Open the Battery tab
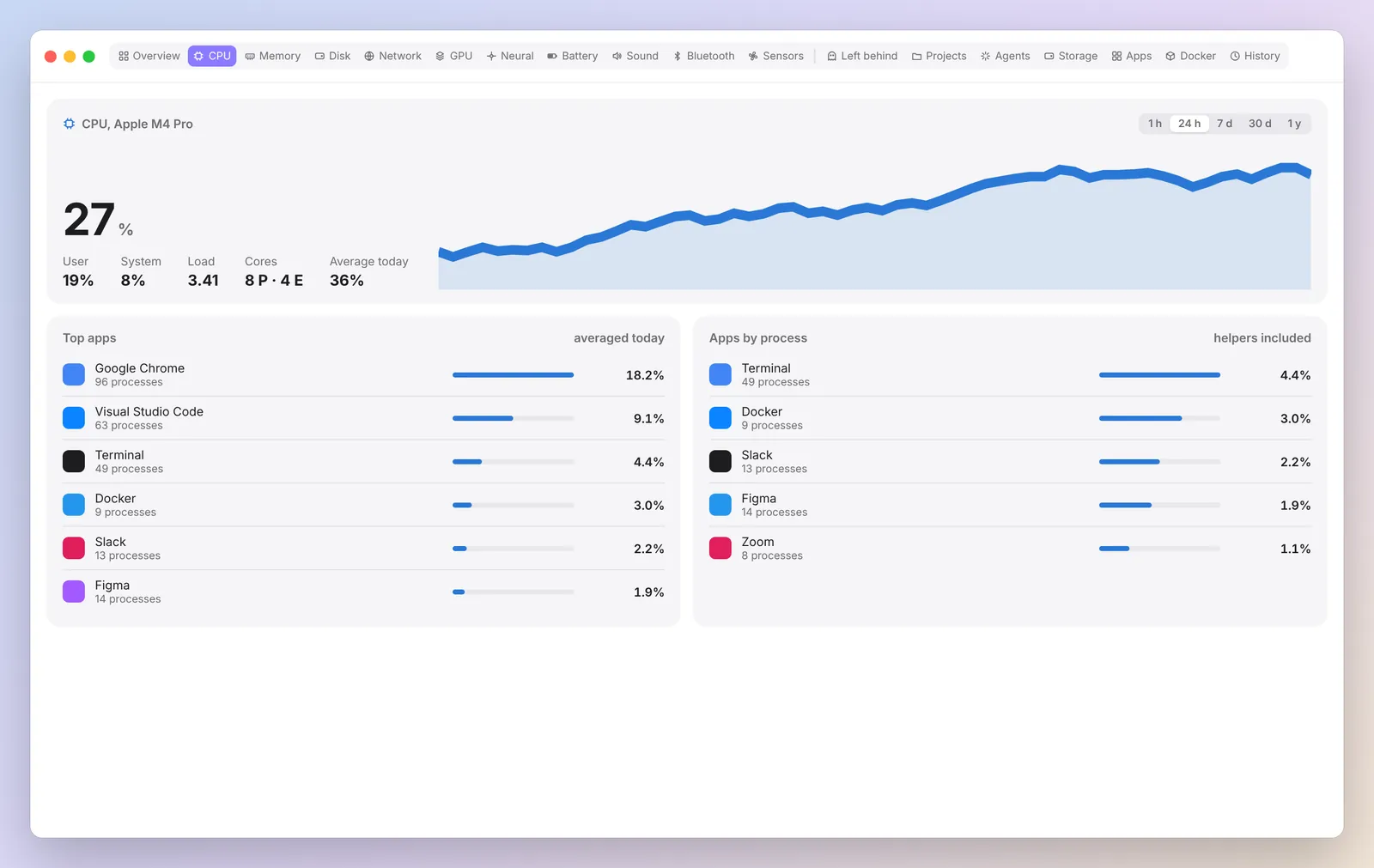The width and height of the screenshot is (1374, 868). click(573, 56)
